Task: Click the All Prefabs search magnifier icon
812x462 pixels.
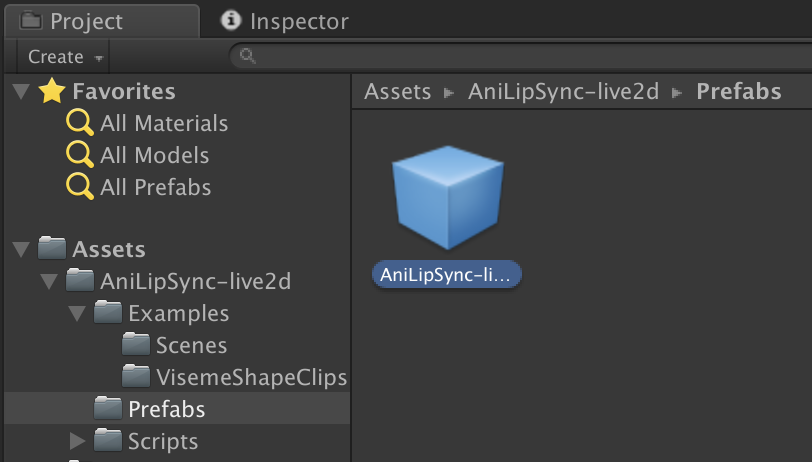Action: (x=80, y=187)
